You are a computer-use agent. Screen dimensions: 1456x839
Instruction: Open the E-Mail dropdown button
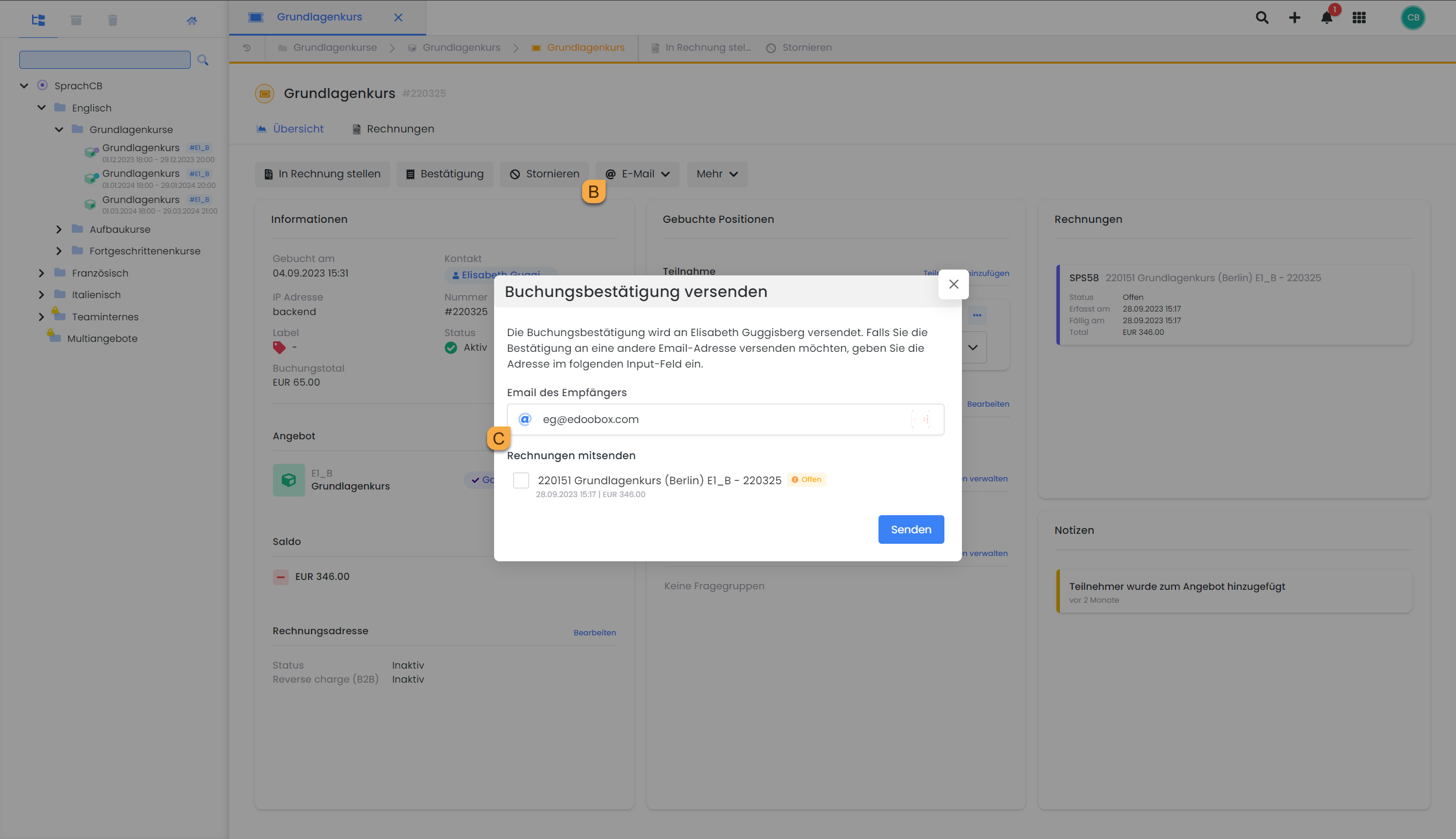point(638,174)
